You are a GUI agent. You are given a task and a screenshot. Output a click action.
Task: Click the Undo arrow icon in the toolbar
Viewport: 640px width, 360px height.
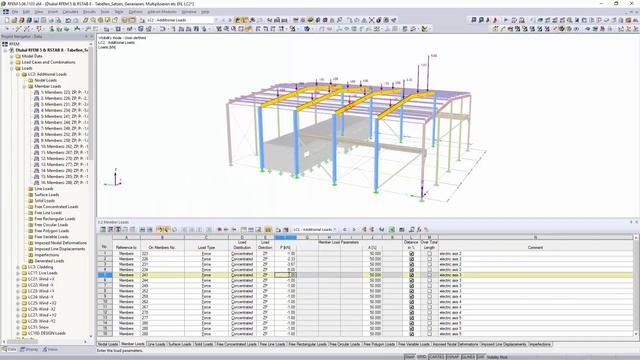[68, 20]
